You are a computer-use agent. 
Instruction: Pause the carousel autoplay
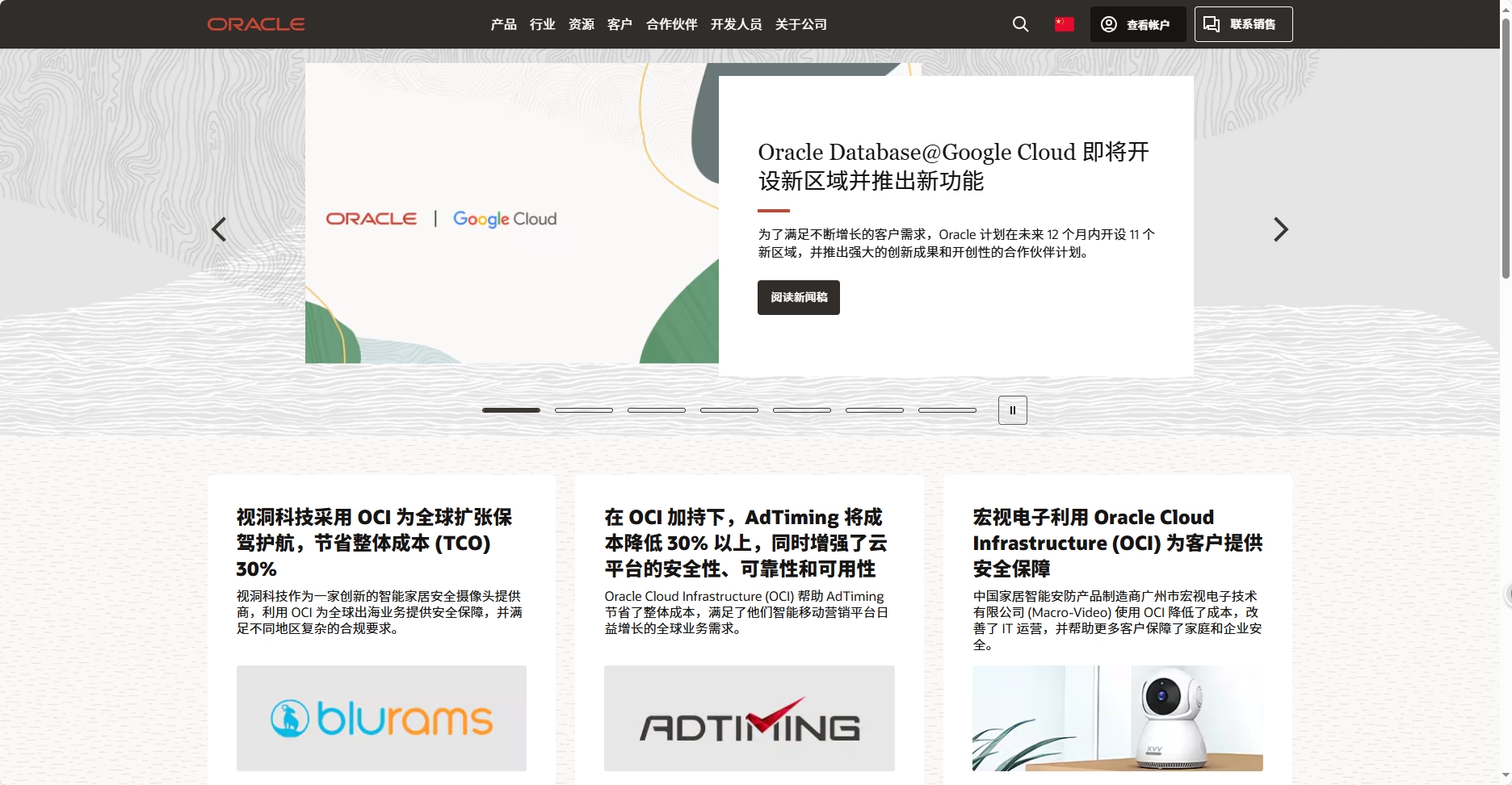pos(1012,409)
